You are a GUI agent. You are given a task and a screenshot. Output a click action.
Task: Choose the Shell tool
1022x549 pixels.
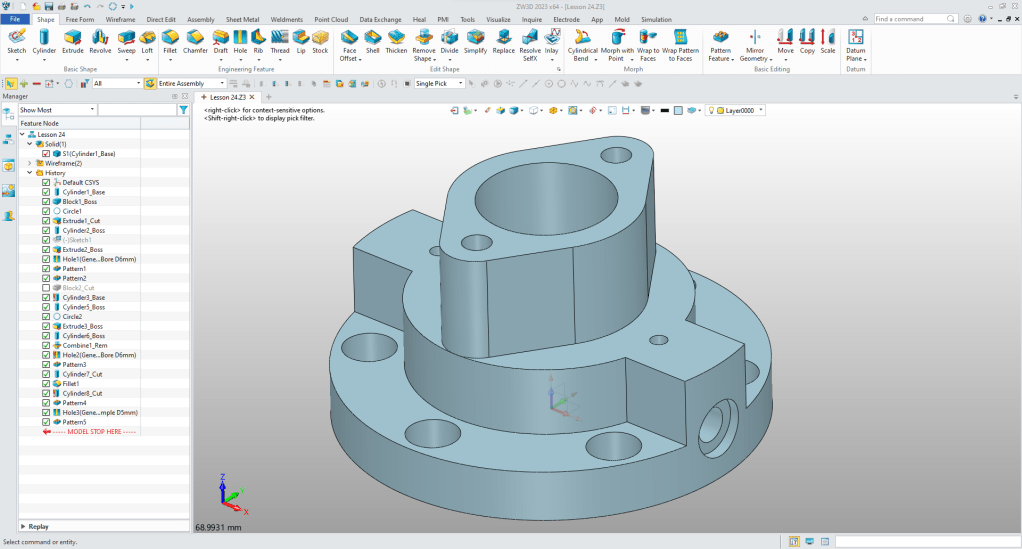[x=372, y=40]
